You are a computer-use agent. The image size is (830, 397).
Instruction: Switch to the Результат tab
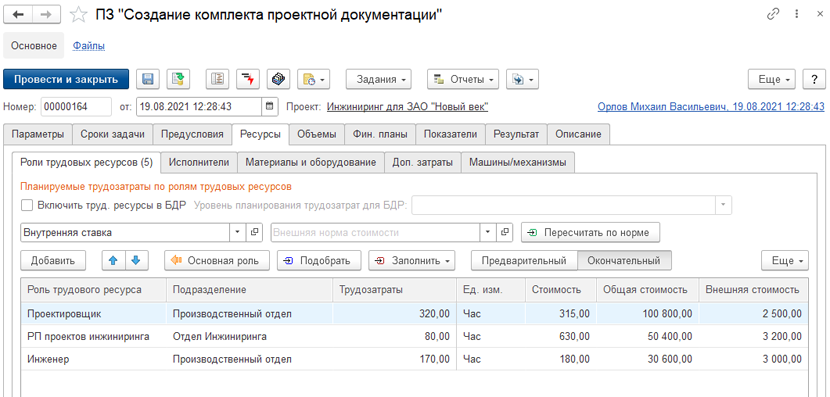tap(516, 134)
